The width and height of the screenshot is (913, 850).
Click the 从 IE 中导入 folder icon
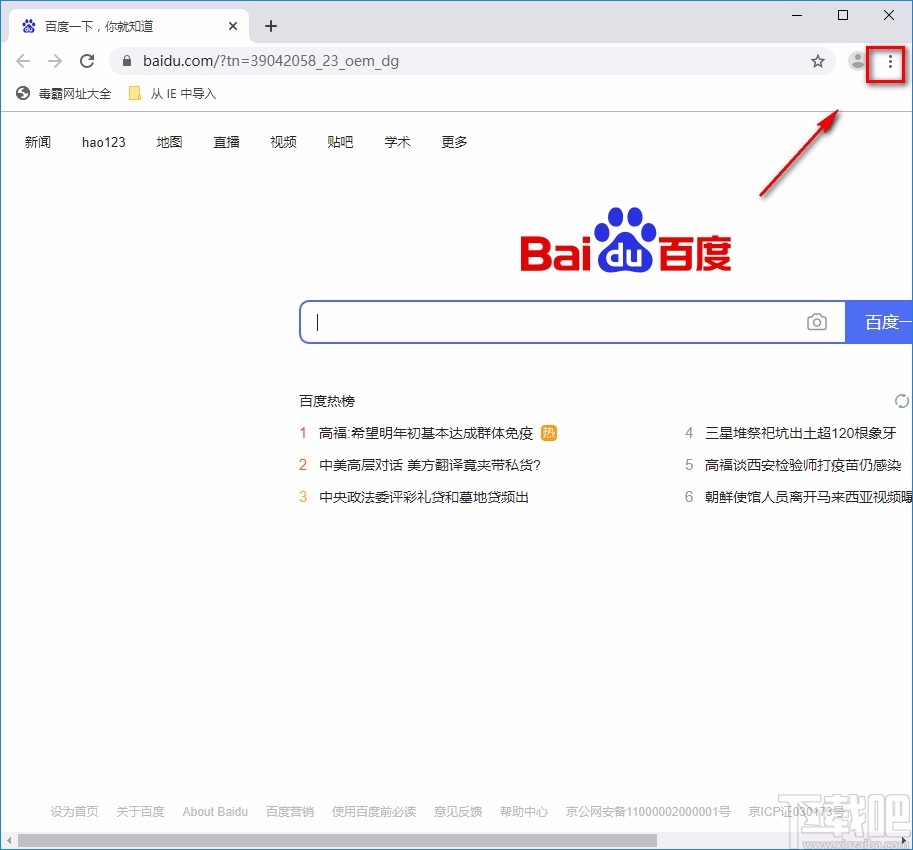(135, 93)
